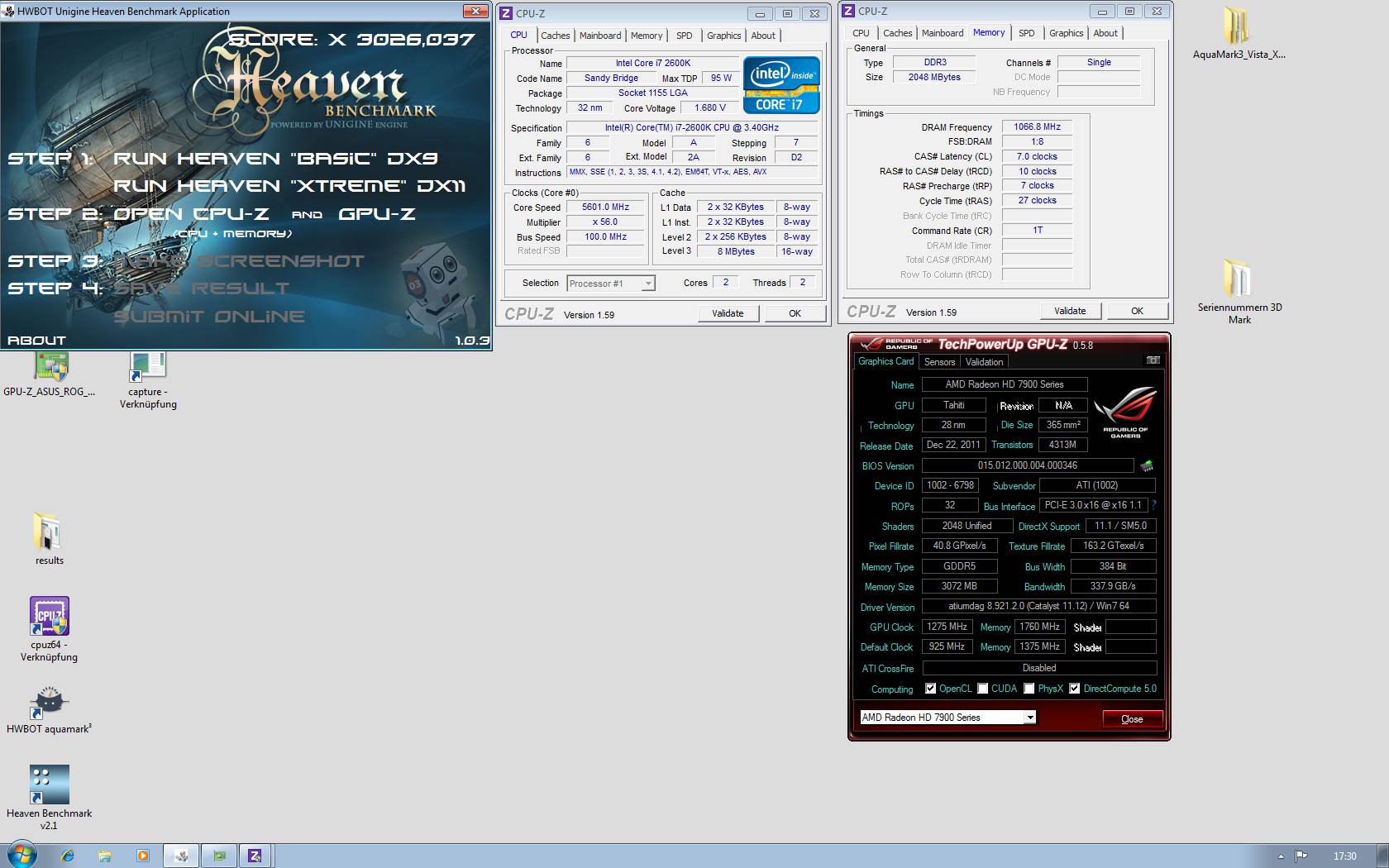Toggle the OpenCL checkbox in GPU-Z
The height and width of the screenshot is (868, 1389).
tap(930, 689)
